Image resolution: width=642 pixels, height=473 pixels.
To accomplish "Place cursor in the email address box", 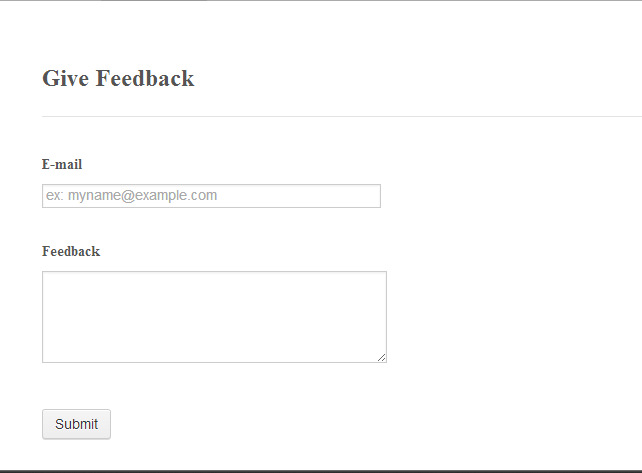I will 211,196.
